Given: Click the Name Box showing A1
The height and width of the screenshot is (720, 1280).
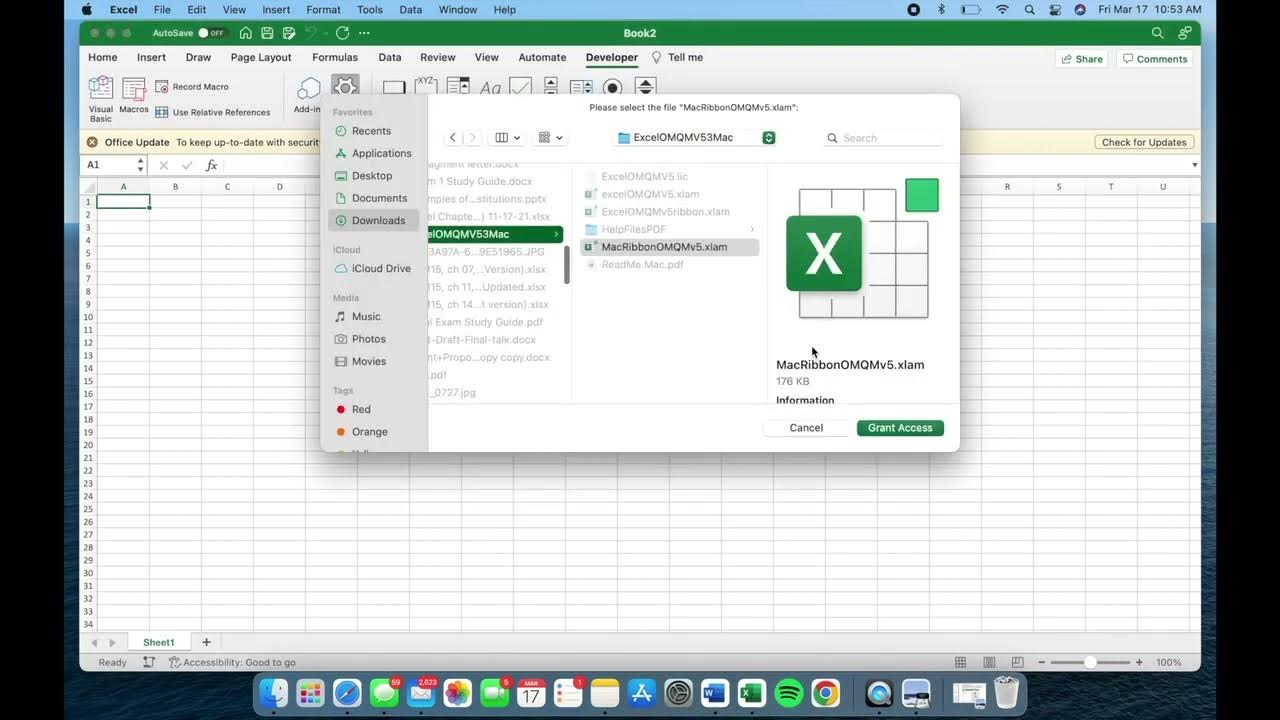Looking at the screenshot, I should click(108, 165).
